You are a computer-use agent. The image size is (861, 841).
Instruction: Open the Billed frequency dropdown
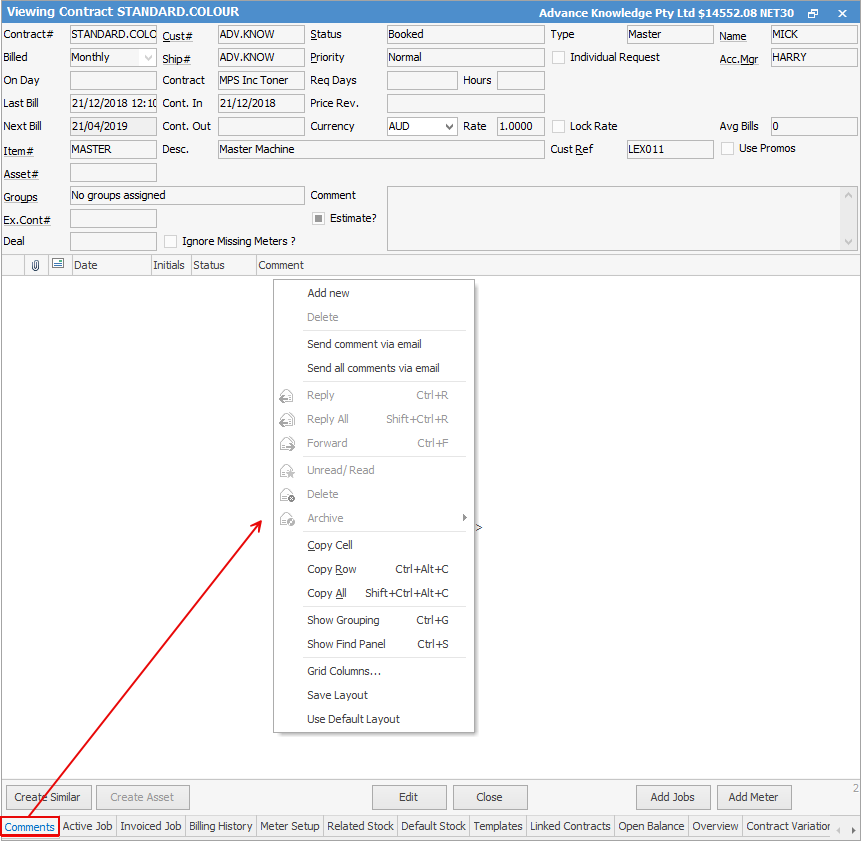coord(148,58)
